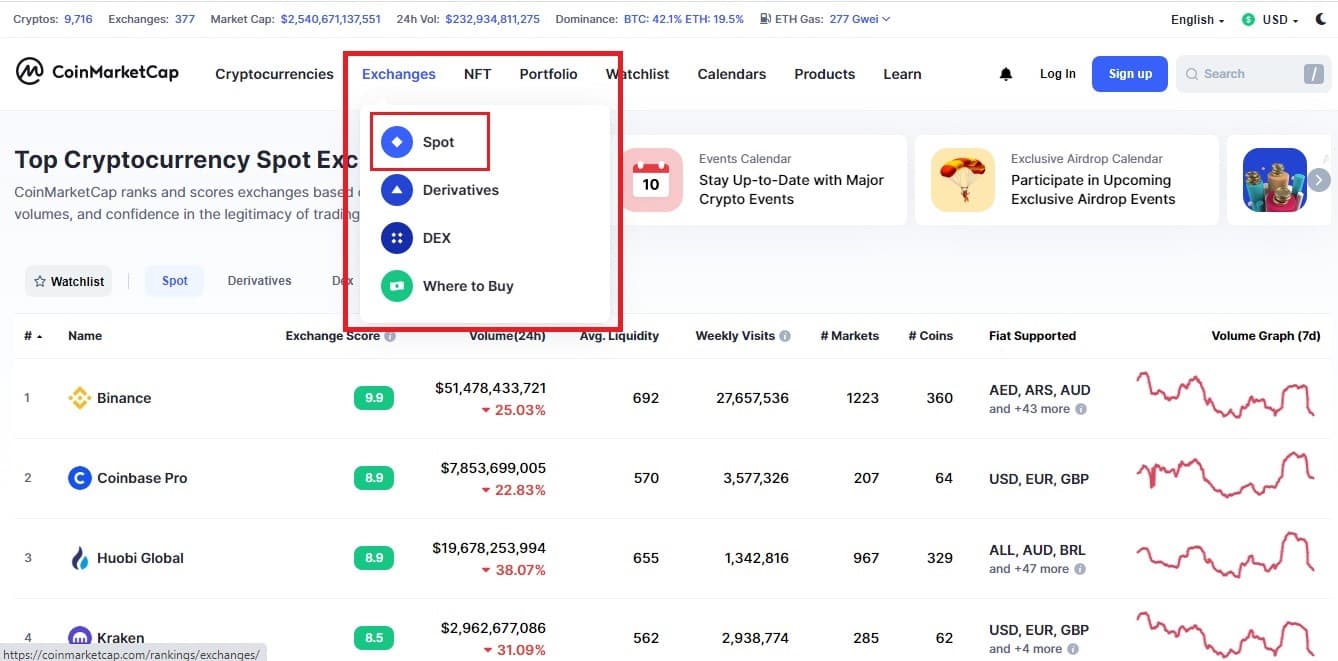Open the Calendars menu
The width and height of the screenshot is (1338, 661).
[x=732, y=74]
